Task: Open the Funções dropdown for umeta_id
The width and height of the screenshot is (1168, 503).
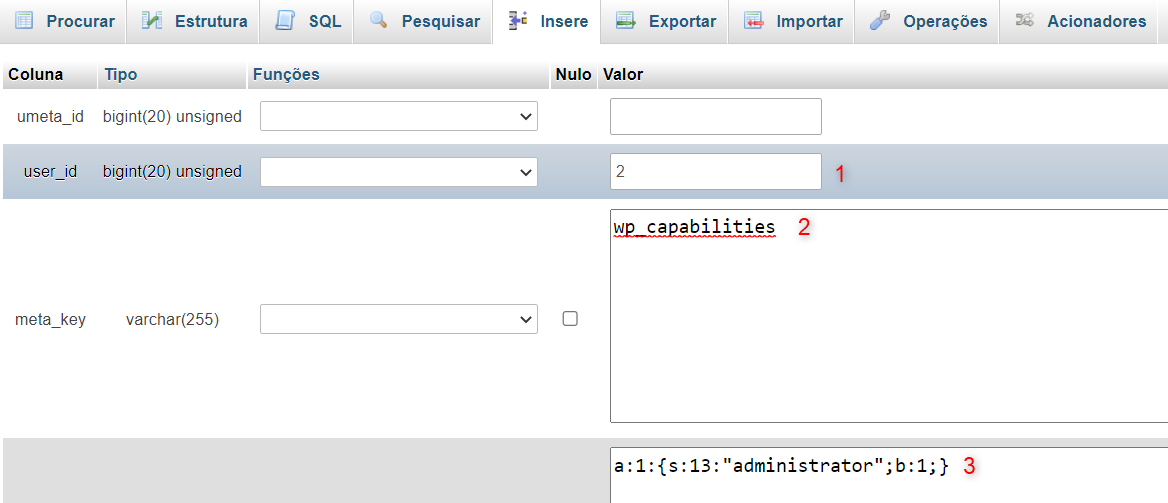Action: pos(399,117)
